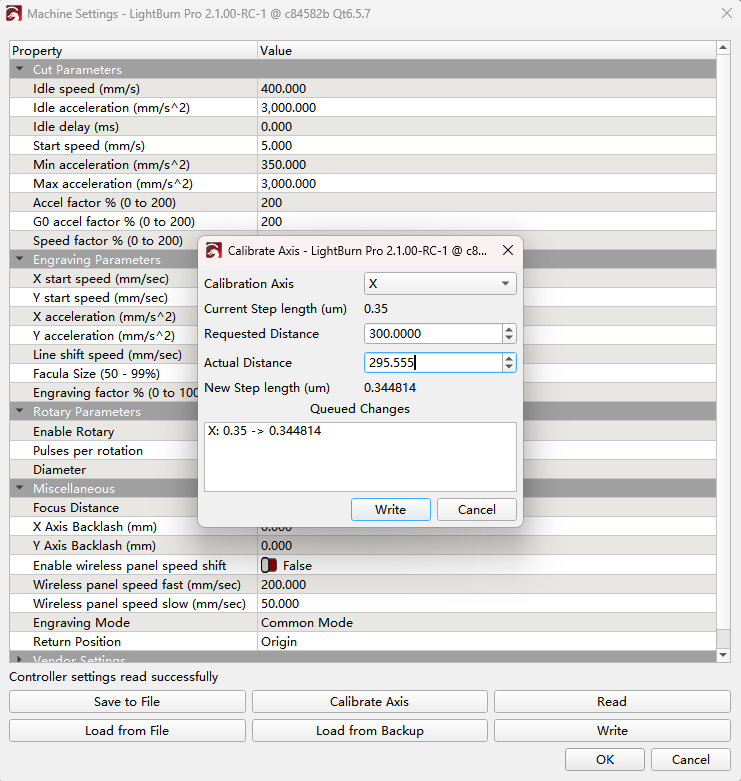741x781 pixels.
Task: Open the Calibration Axis dropdown
Action: click(x=440, y=284)
